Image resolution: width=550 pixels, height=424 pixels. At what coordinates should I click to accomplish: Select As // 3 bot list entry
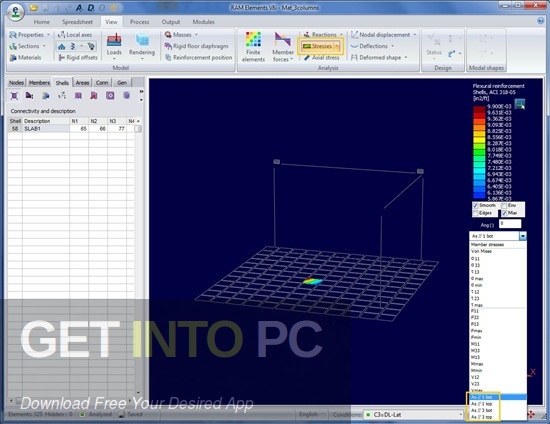point(498,410)
